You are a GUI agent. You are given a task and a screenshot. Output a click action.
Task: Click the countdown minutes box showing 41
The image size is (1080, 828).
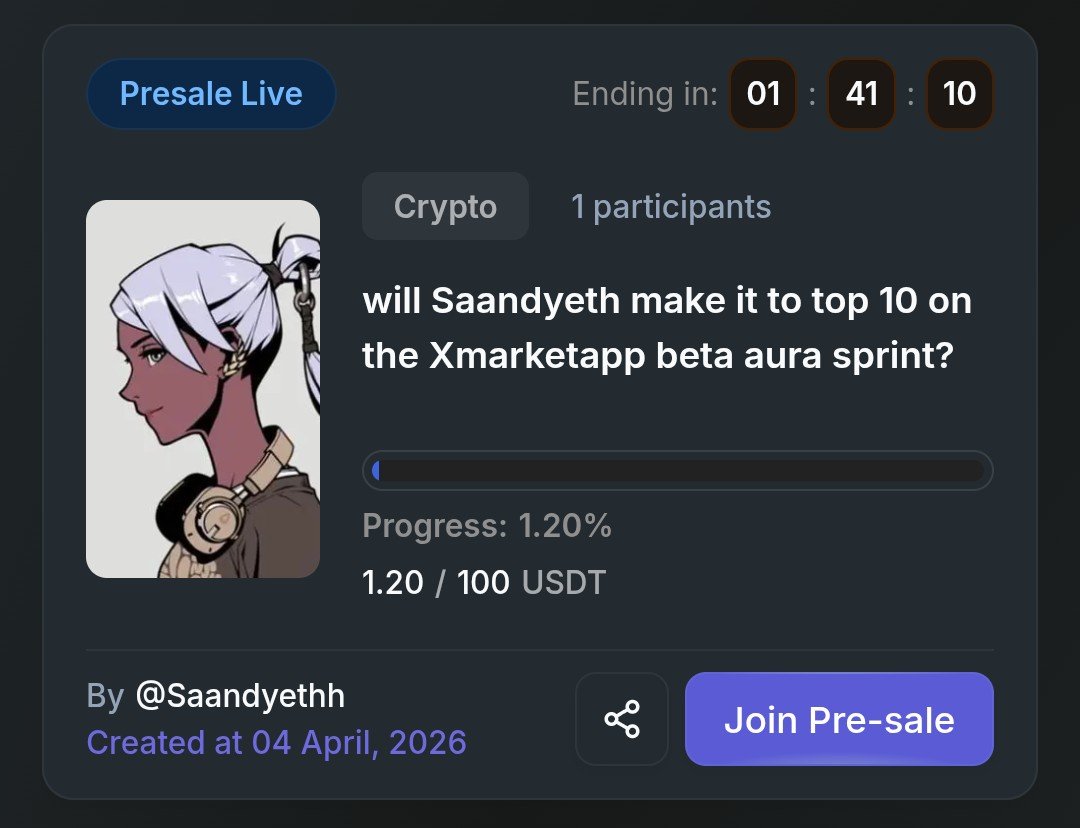click(861, 94)
